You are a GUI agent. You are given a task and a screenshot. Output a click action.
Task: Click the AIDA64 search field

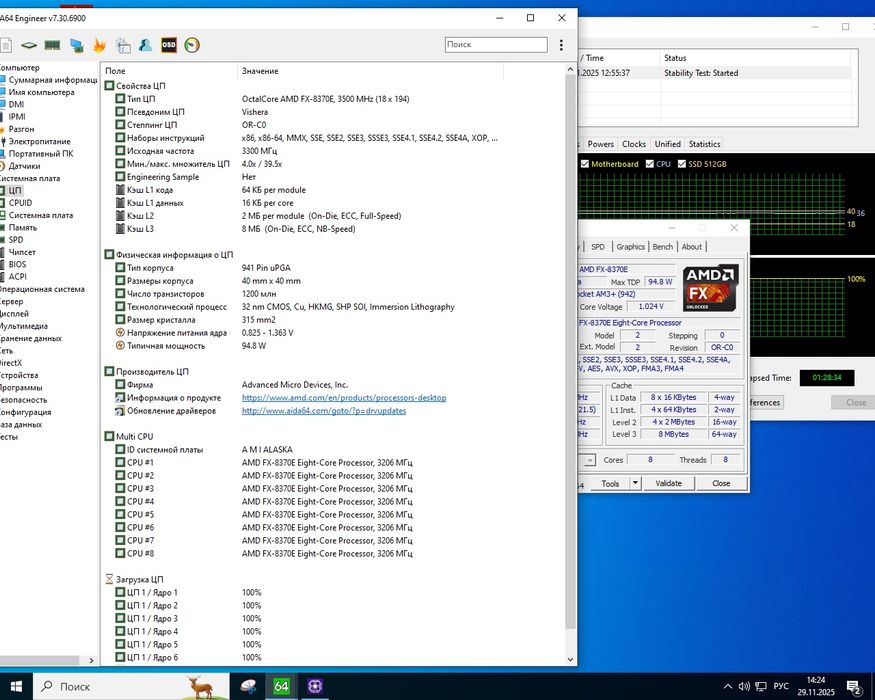(496, 45)
